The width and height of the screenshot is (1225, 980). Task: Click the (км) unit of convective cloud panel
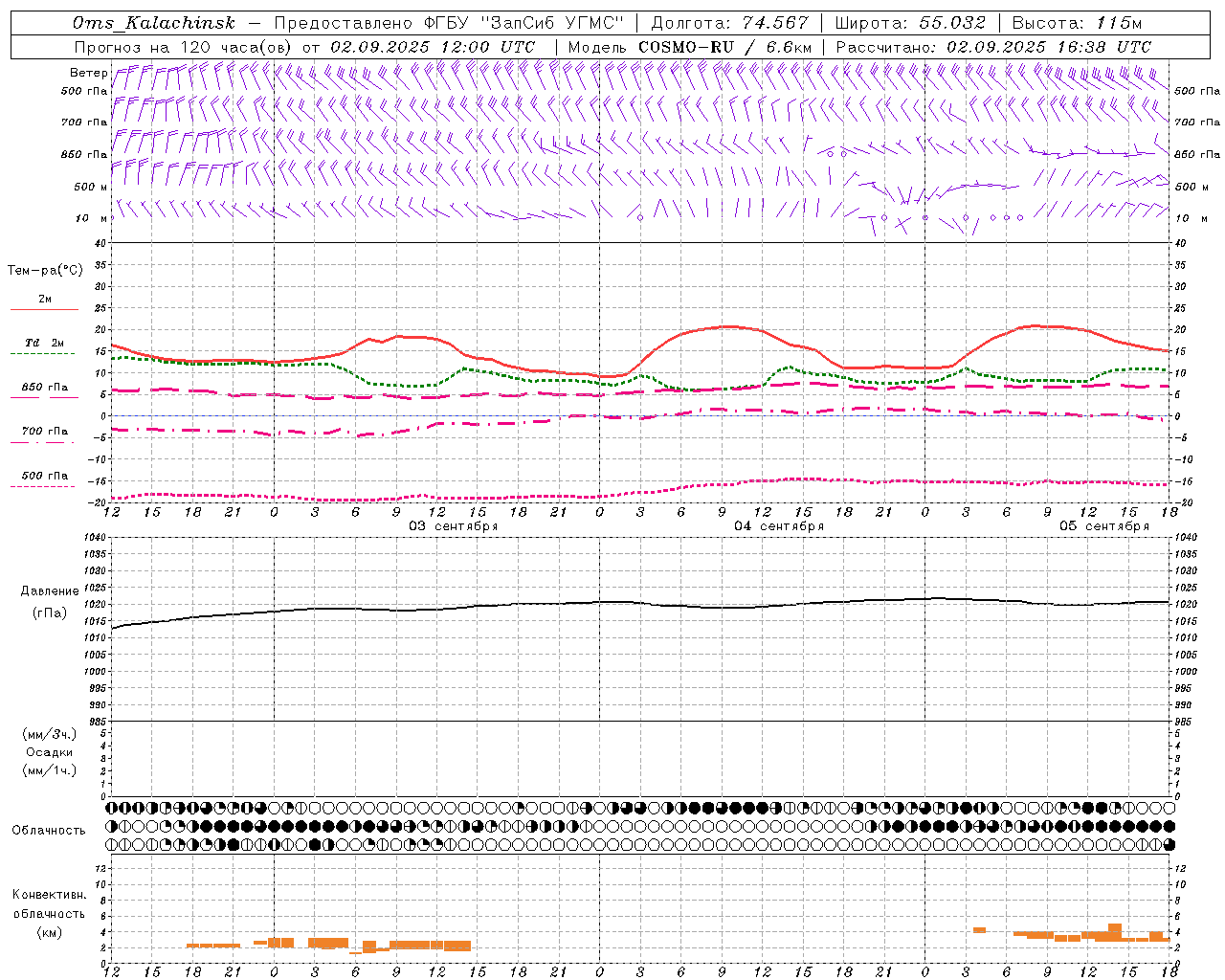49,932
